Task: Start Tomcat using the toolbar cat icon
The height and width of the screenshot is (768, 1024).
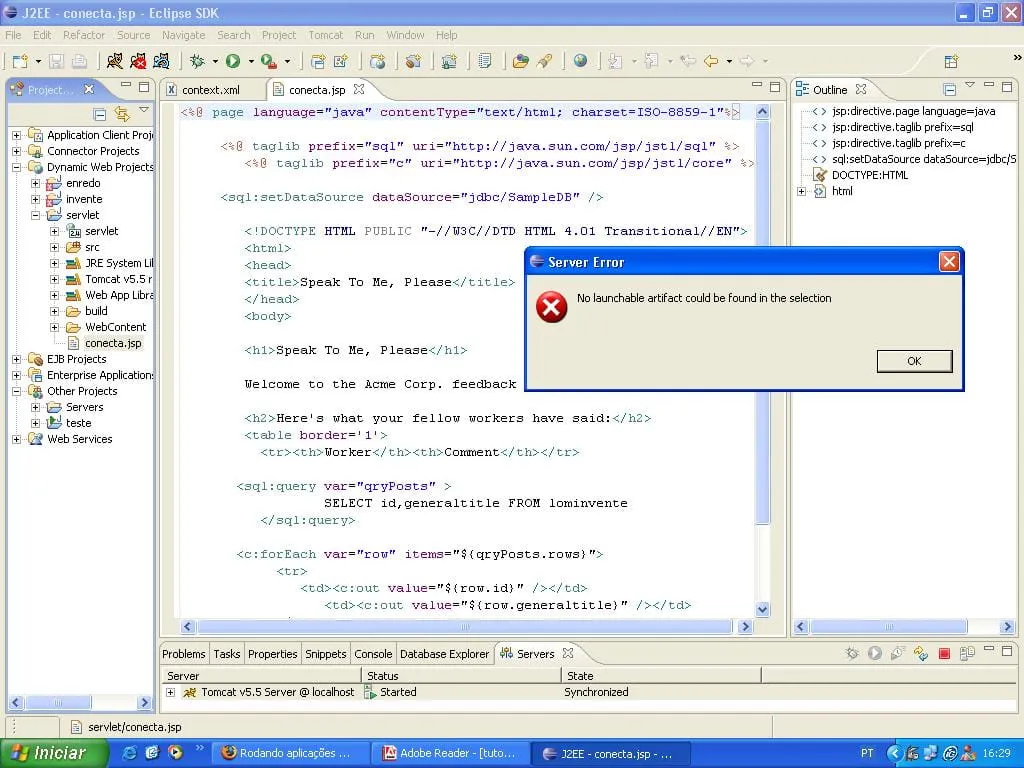Action: (x=115, y=62)
